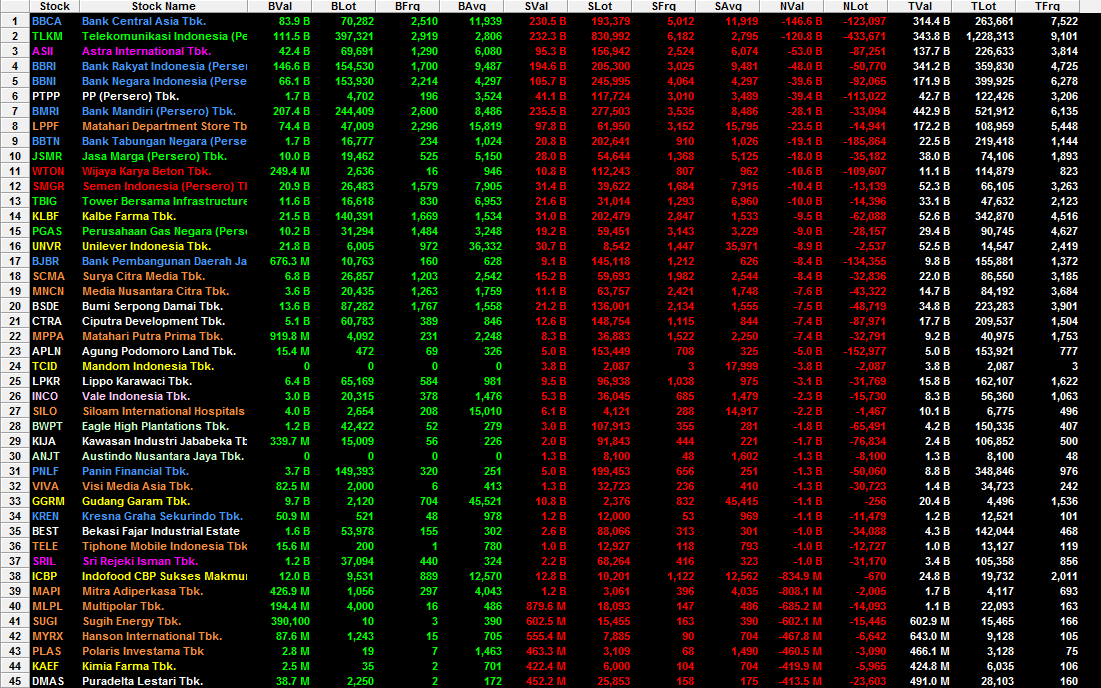Select row number 25 for LPKR
The width and height of the screenshot is (1101, 688).
pos(15,381)
